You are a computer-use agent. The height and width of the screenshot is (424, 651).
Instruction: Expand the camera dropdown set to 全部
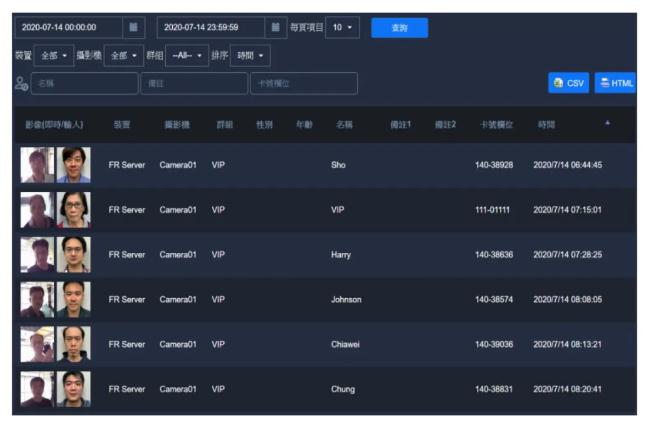coord(121,56)
